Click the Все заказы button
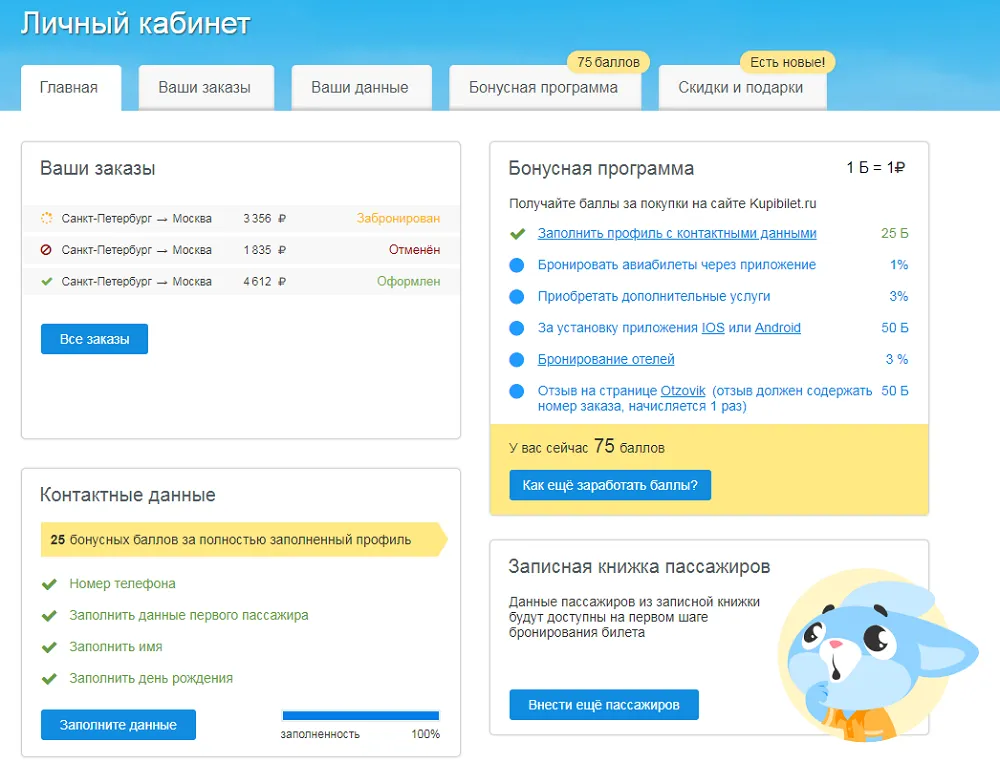 [94, 338]
